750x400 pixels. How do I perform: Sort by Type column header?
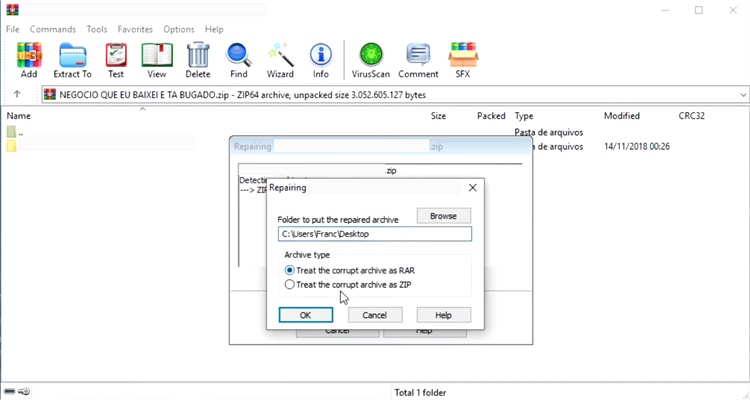point(524,116)
